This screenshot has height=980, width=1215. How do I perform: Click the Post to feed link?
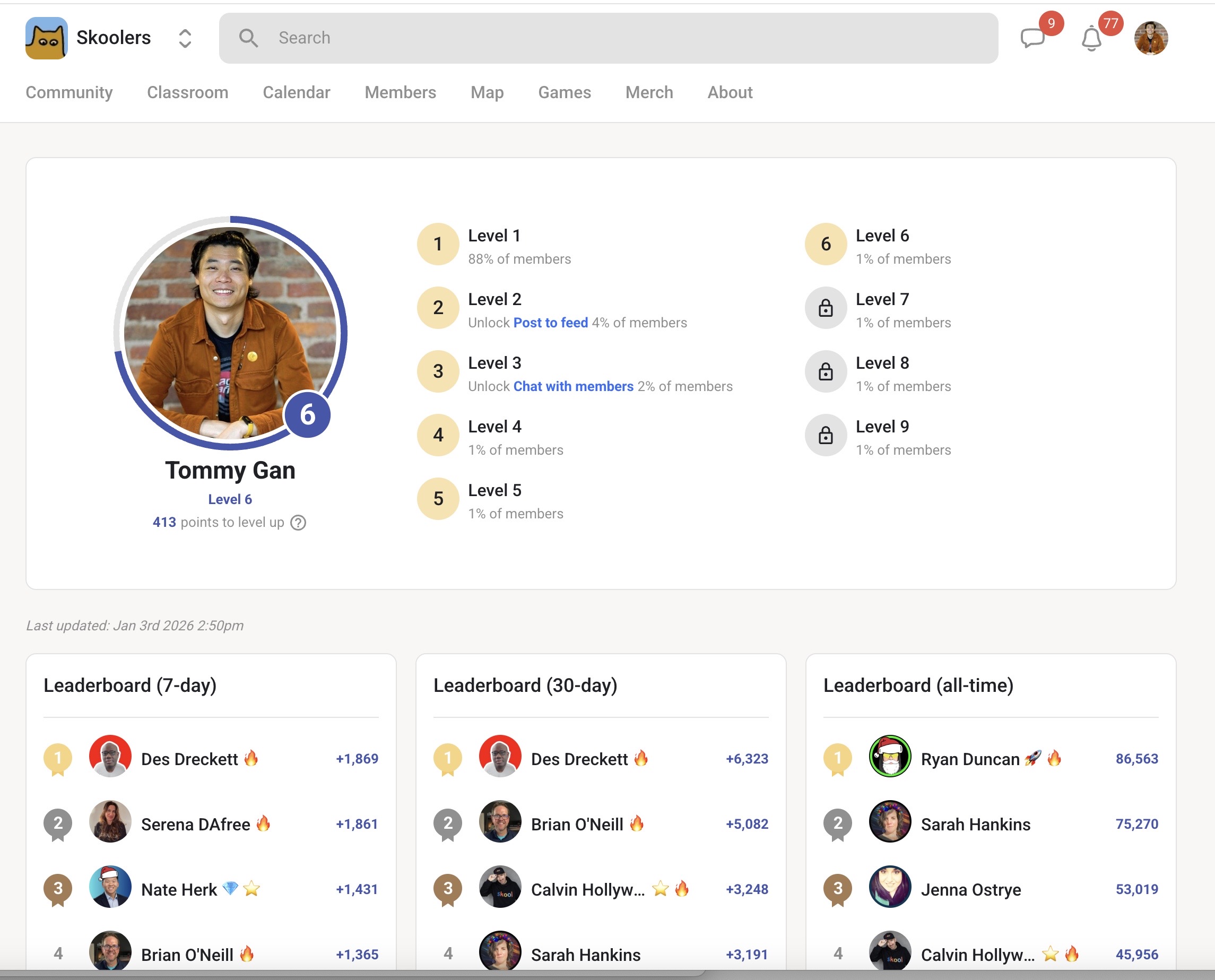point(551,323)
